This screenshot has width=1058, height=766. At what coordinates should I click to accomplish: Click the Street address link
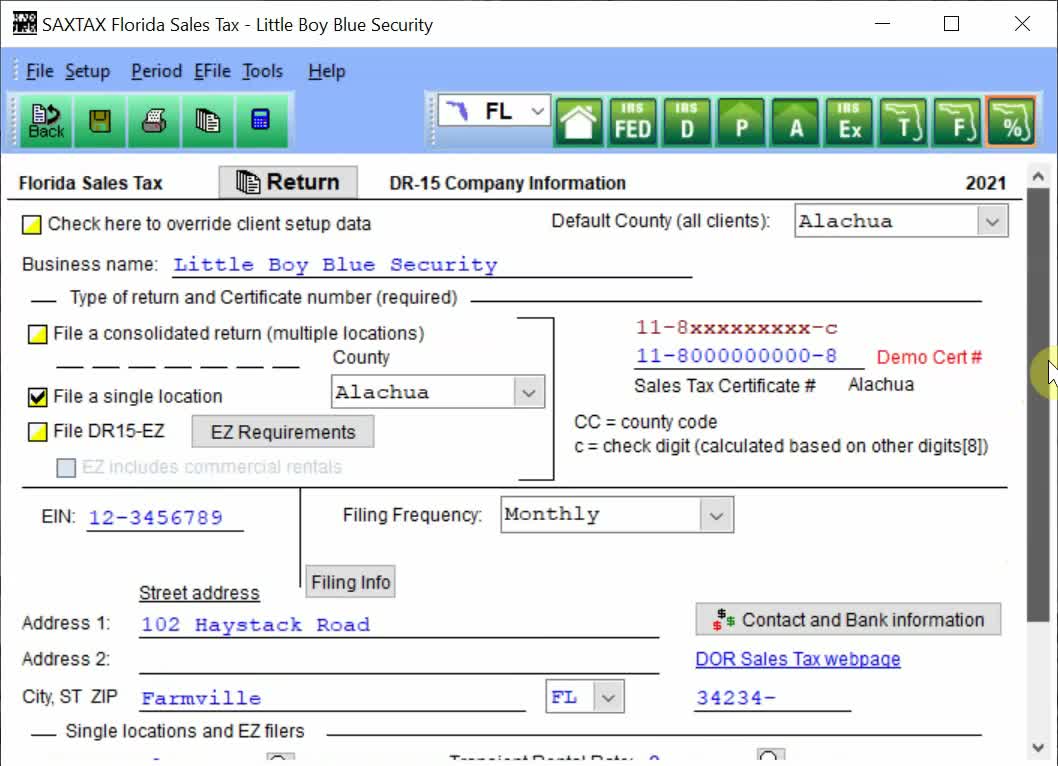(x=199, y=593)
